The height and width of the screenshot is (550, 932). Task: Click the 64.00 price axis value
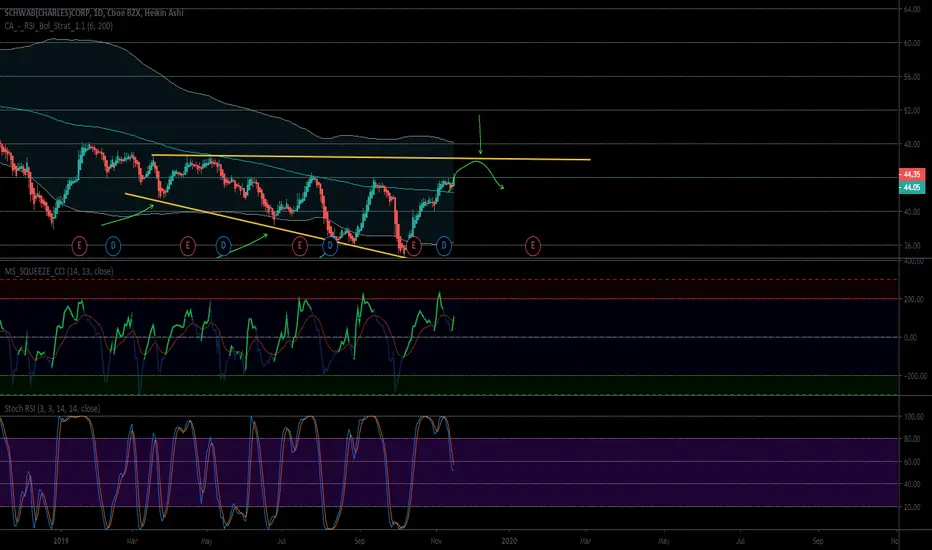click(912, 10)
